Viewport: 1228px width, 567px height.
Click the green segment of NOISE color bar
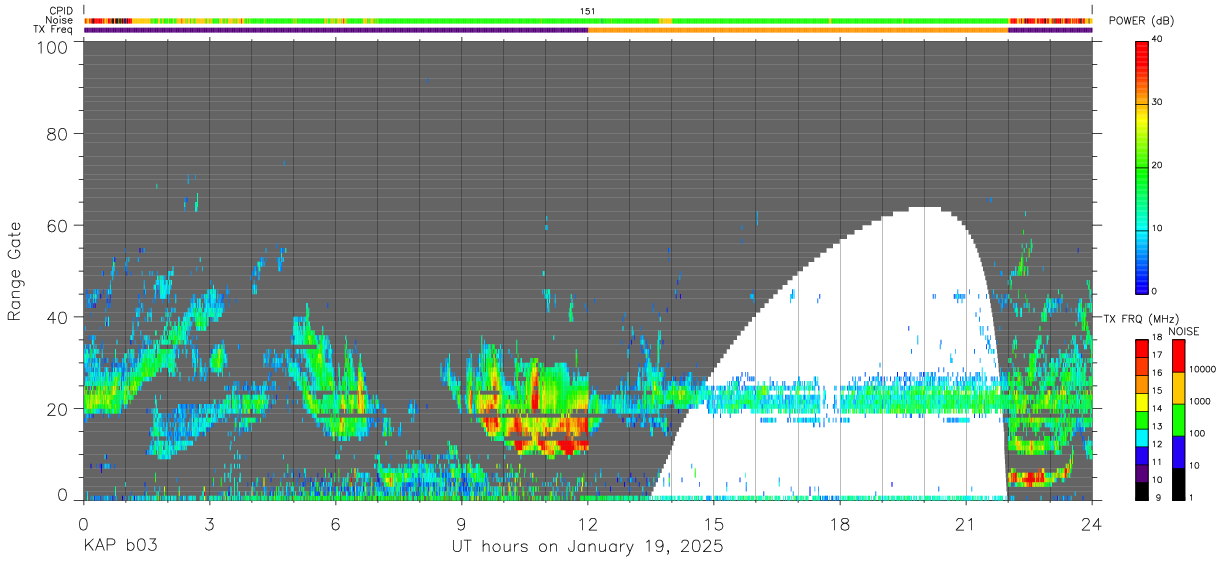click(1177, 420)
